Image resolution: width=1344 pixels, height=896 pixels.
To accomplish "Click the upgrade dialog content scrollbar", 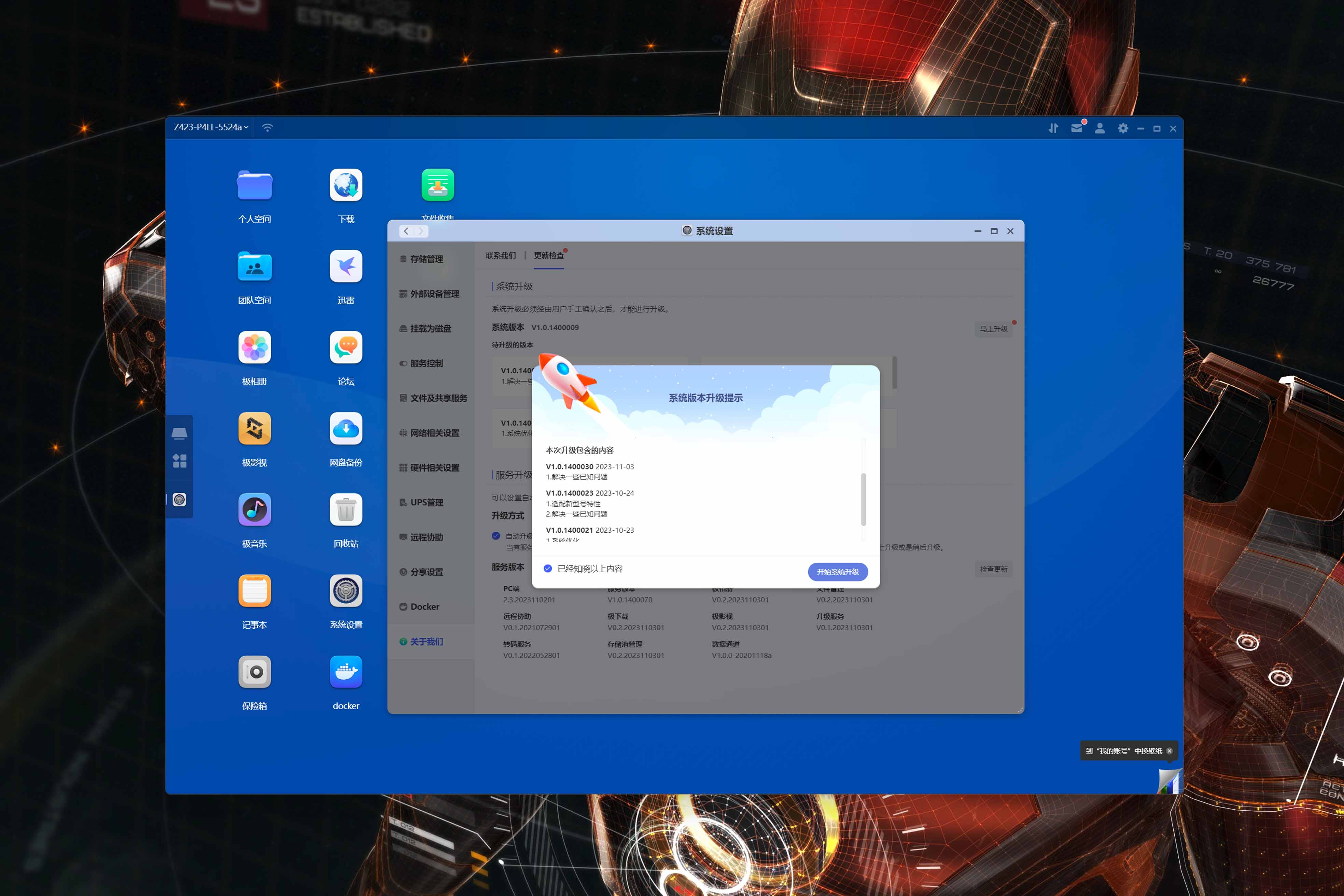I will click(864, 500).
